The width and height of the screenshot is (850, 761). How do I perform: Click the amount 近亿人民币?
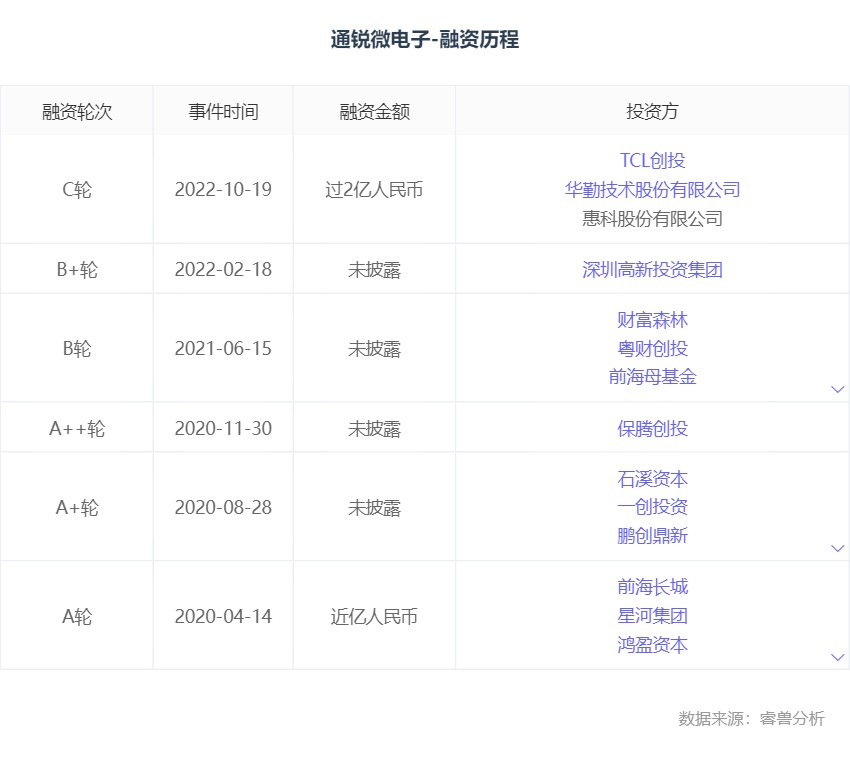[x=374, y=616]
